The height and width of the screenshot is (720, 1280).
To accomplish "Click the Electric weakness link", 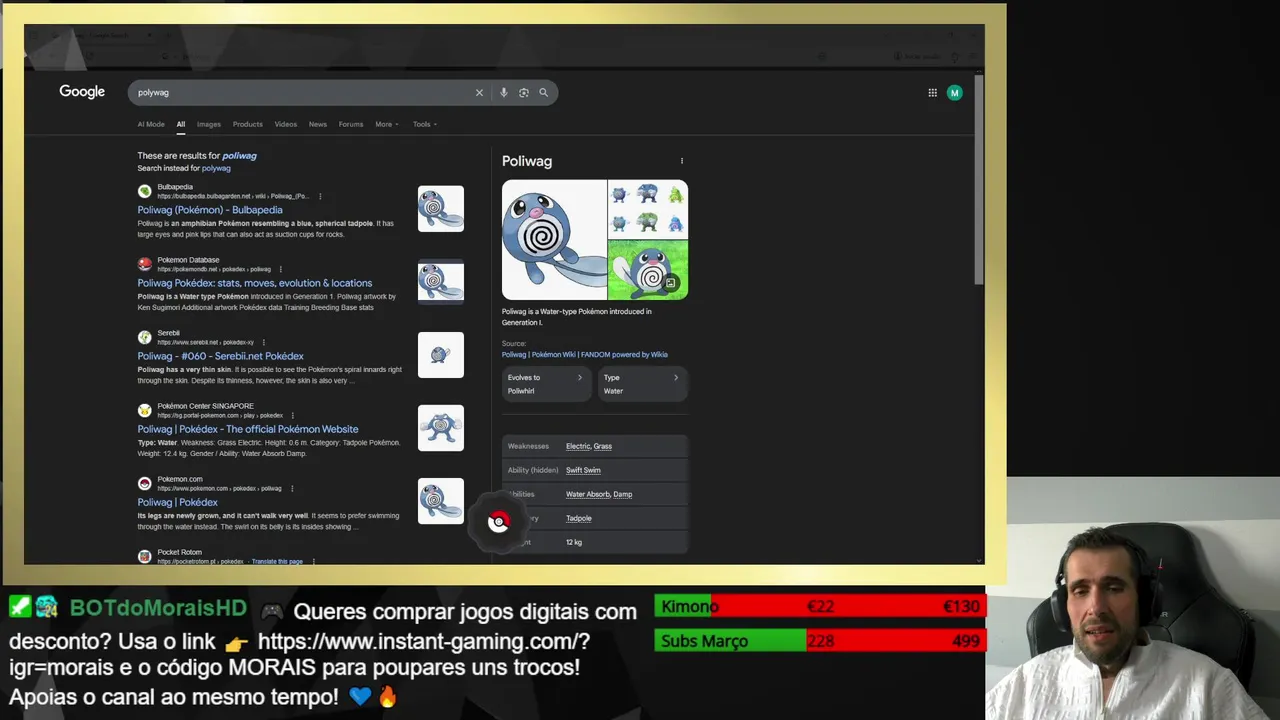I will [578, 446].
